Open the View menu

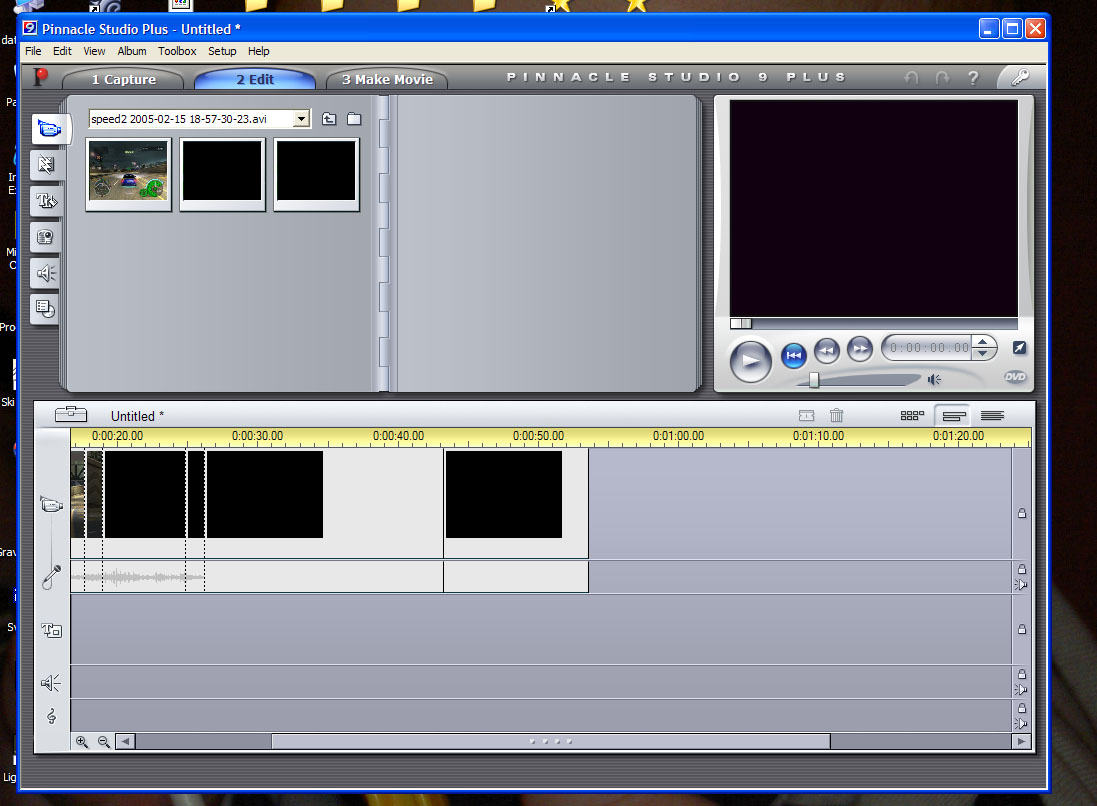click(94, 51)
